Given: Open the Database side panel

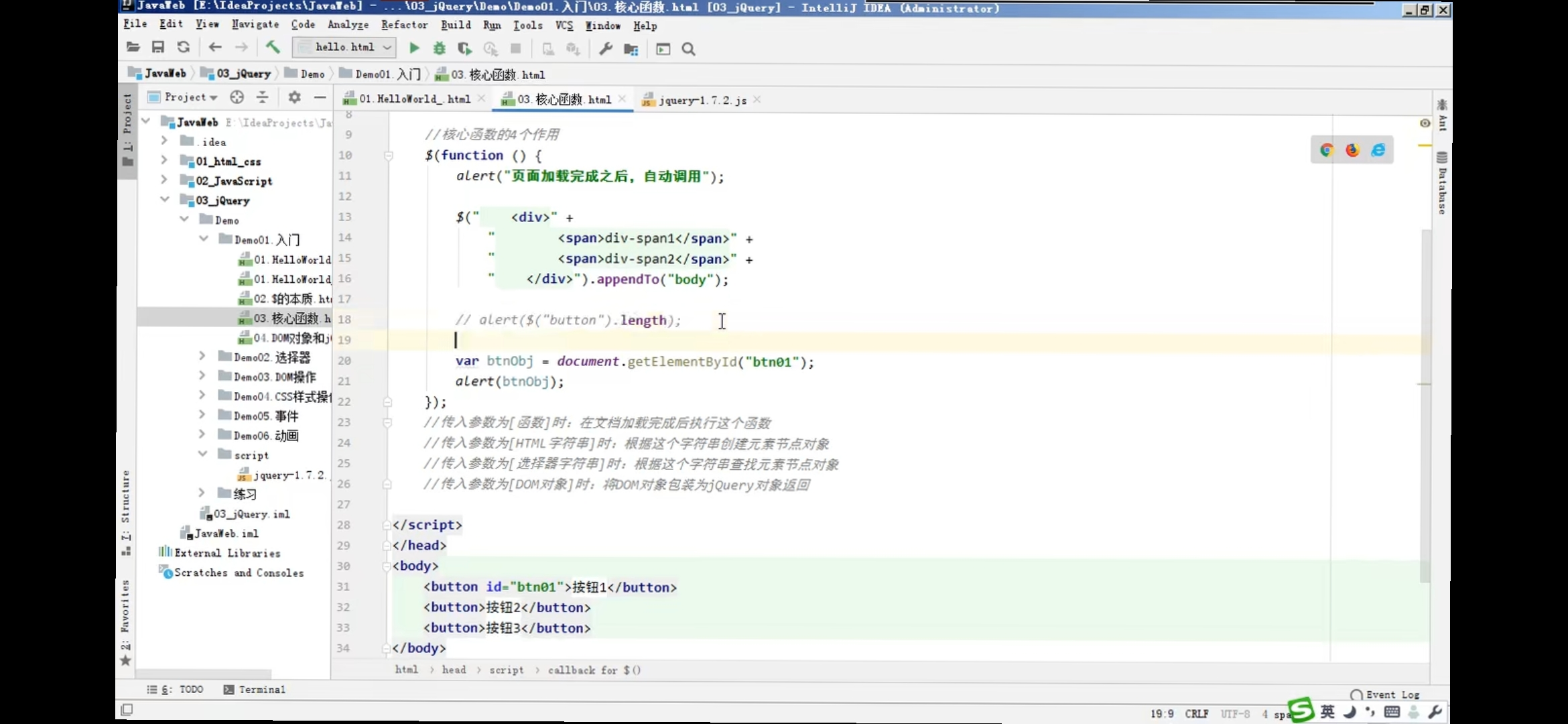Looking at the screenshot, I should [1442, 183].
